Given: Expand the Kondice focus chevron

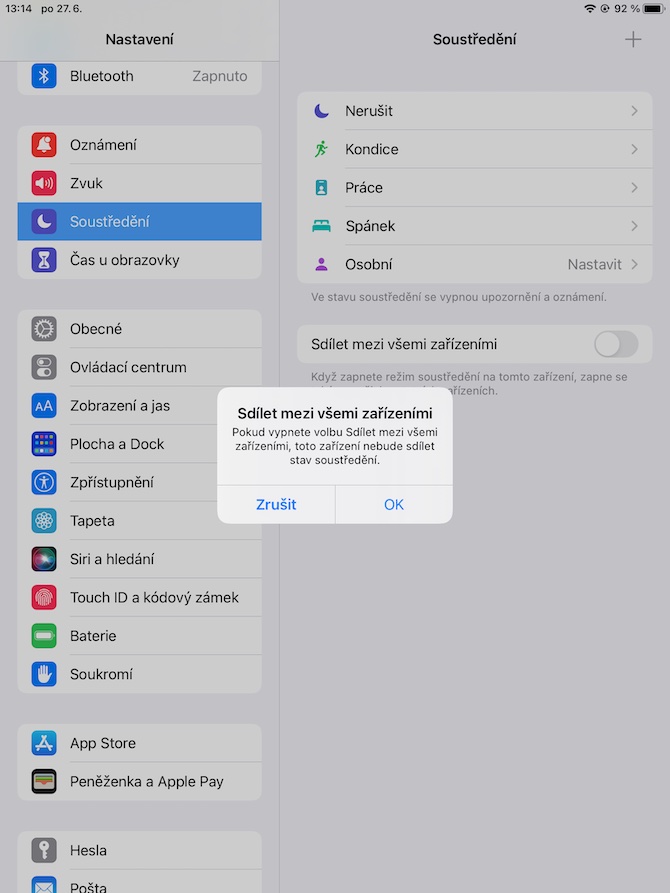Looking at the screenshot, I should click(634, 149).
